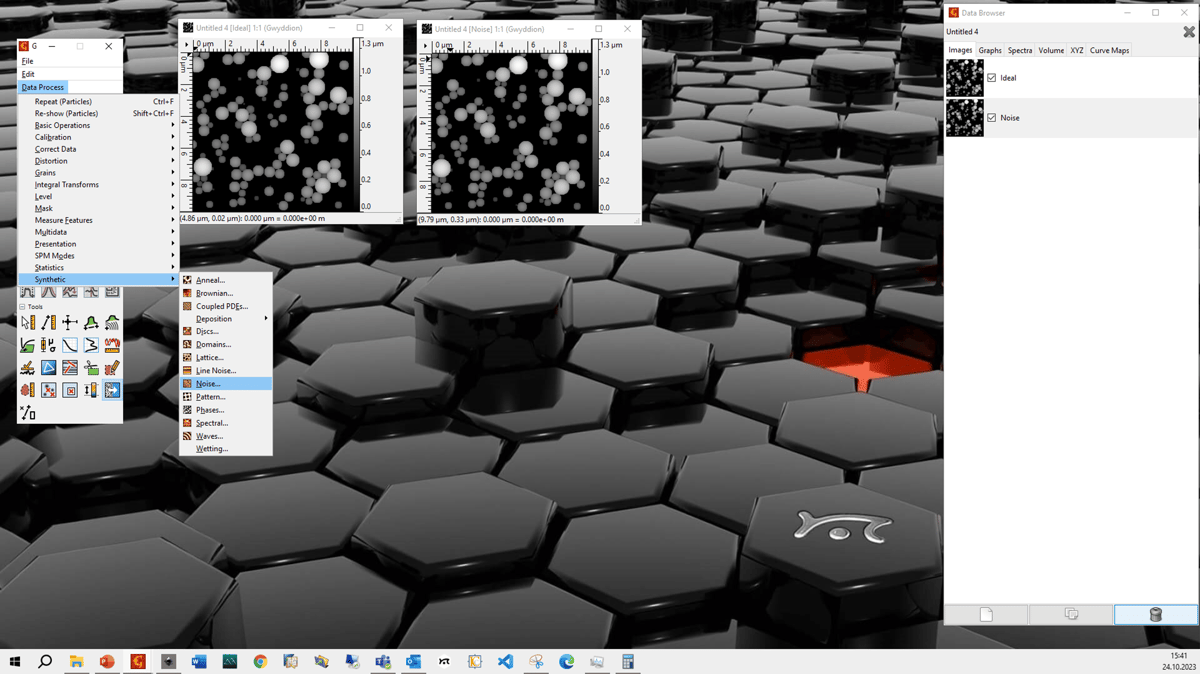Choose Brownian... from Synthetic submenu
Viewport: 1200px width, 674px height.
pyautogui.click(x=225, y=293)
